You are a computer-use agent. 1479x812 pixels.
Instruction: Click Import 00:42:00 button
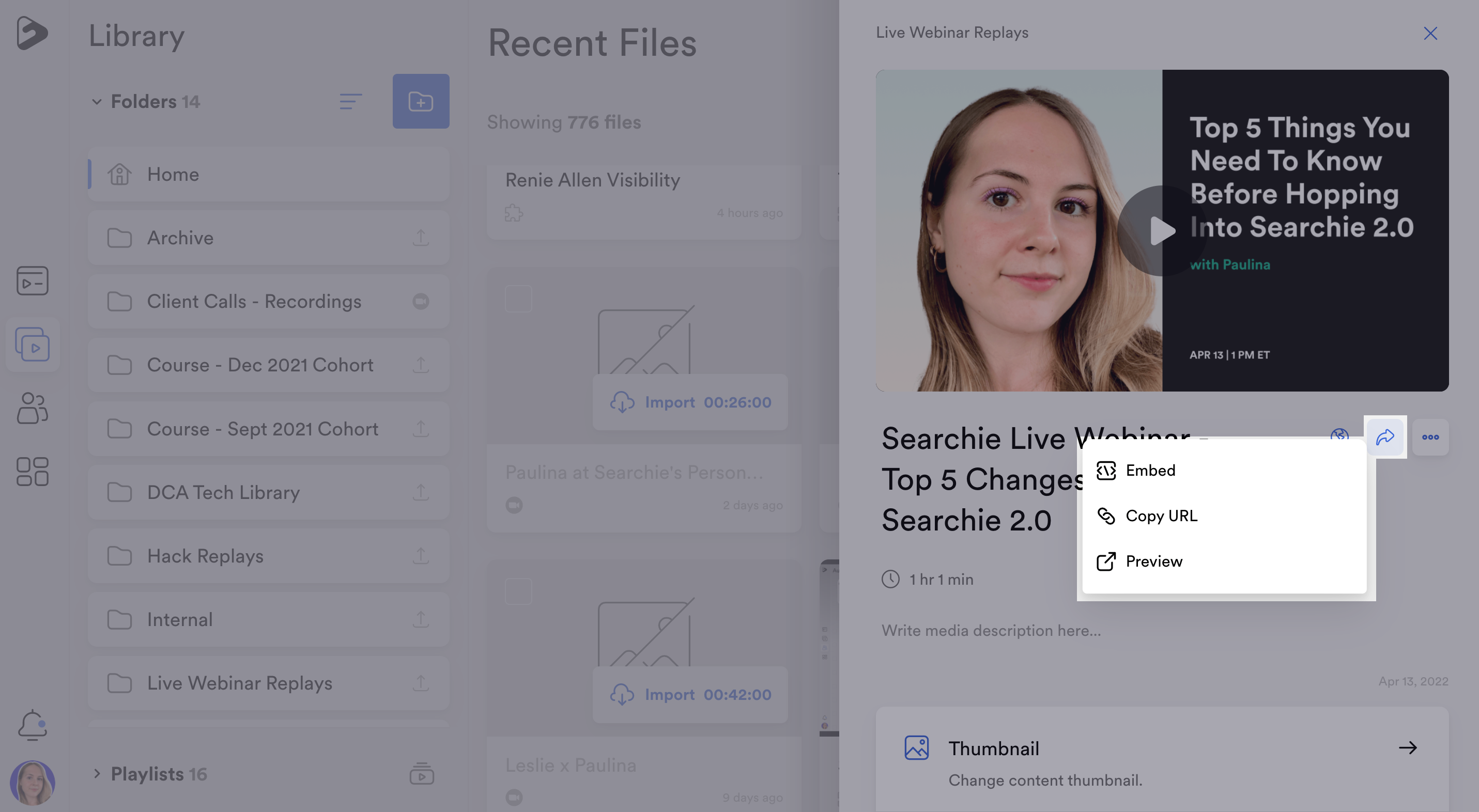pos(690,694)
